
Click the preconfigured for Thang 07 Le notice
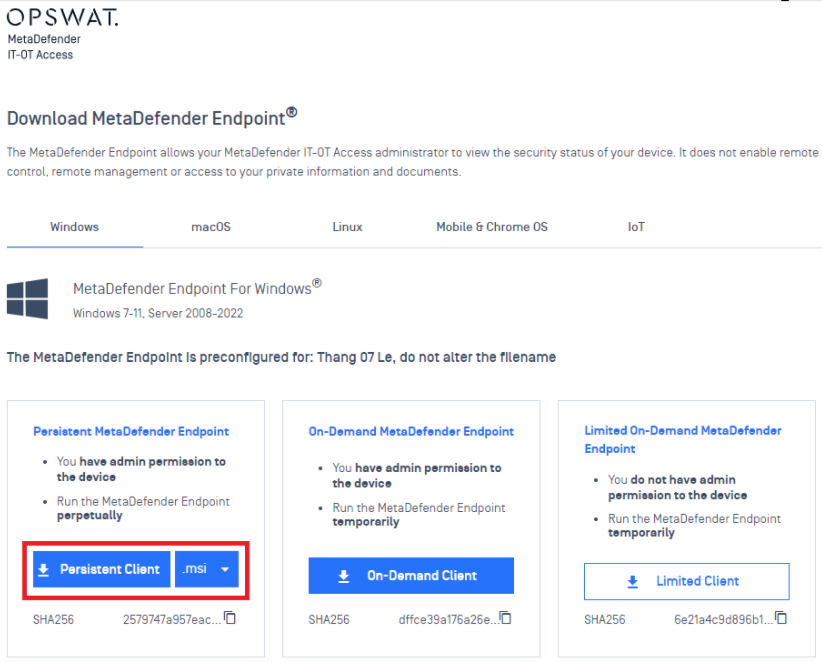(x=281, y=357)
